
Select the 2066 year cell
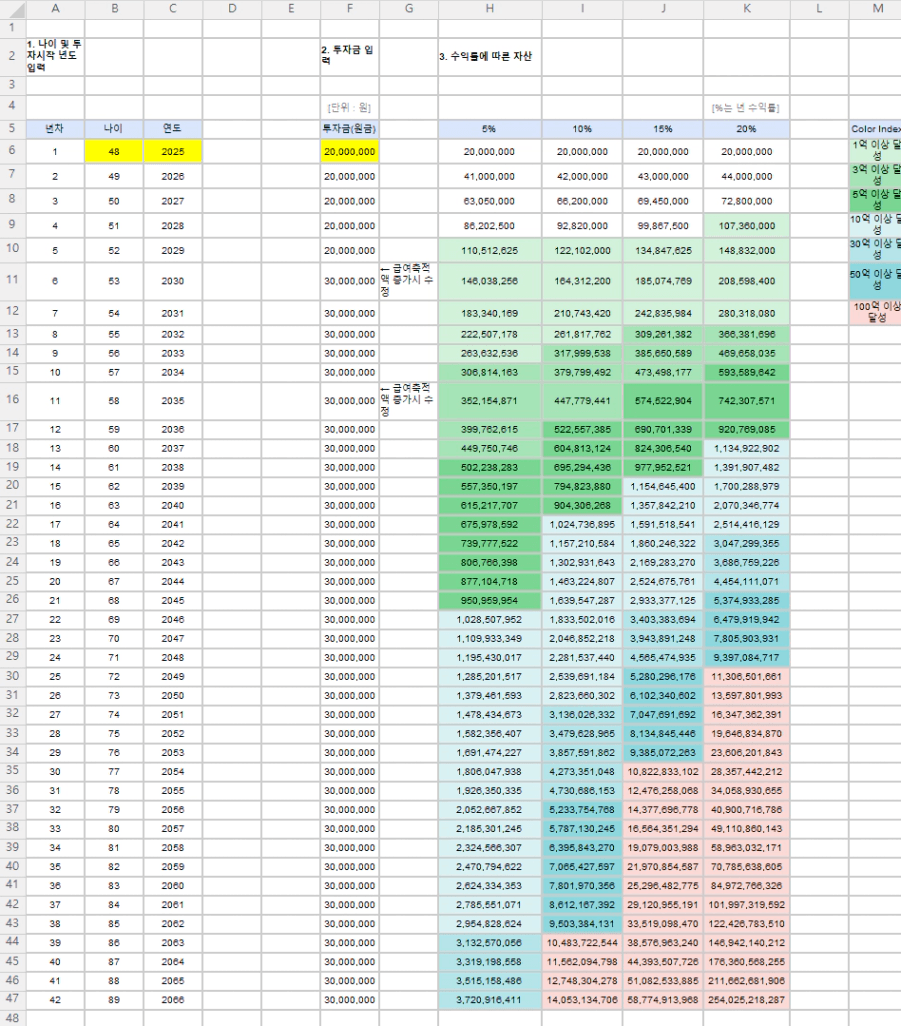173,999
